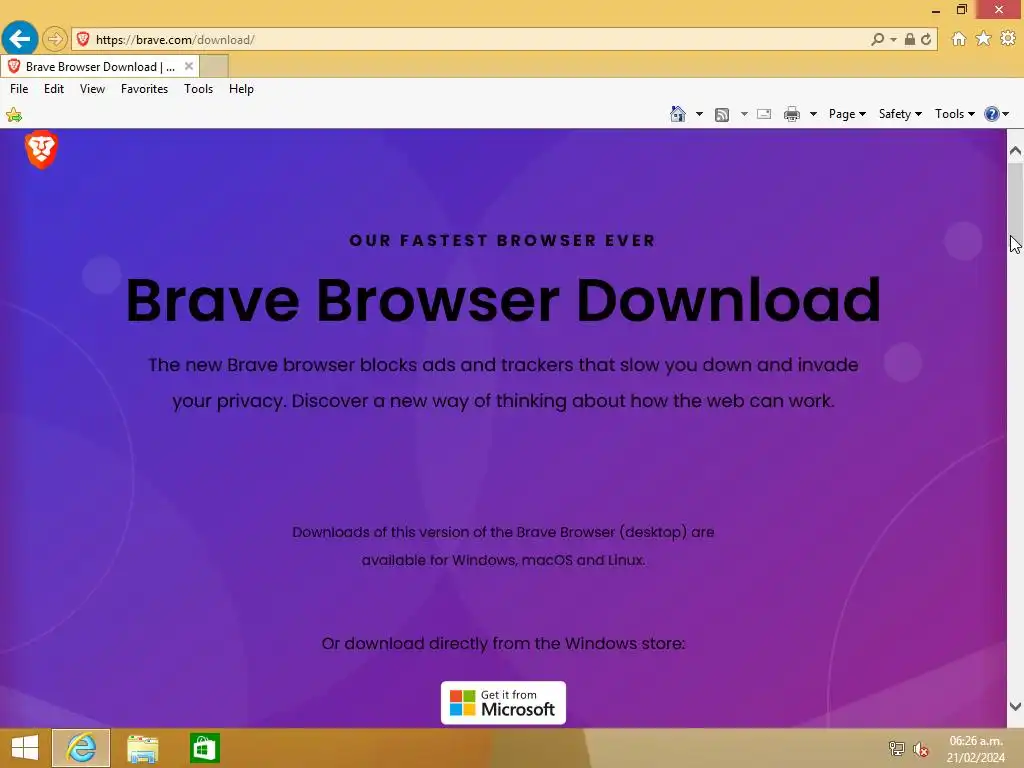Open Windows Store taskbar icon
1024x768 pixels.
coord(204,748)
